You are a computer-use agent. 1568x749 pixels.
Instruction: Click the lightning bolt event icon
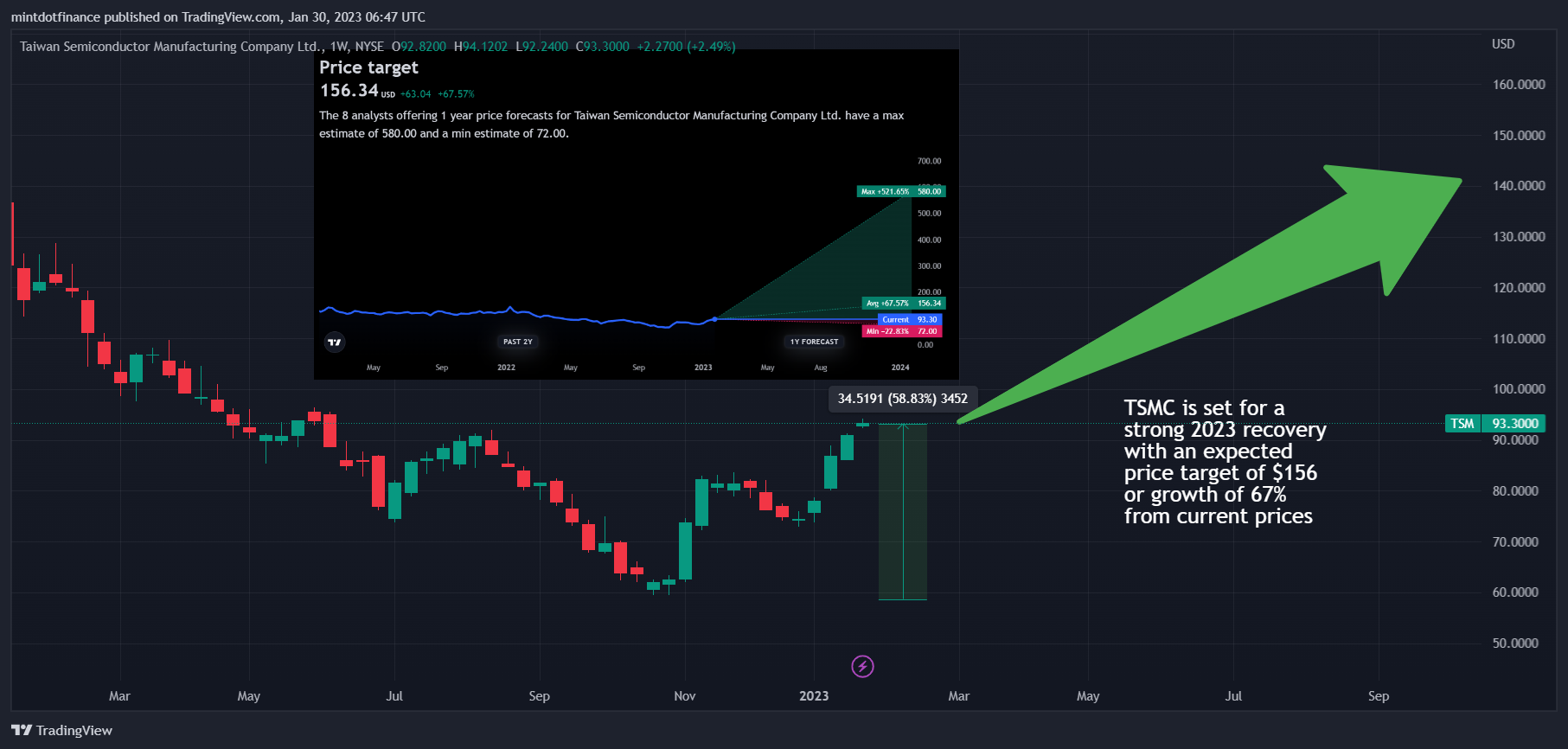862,666
